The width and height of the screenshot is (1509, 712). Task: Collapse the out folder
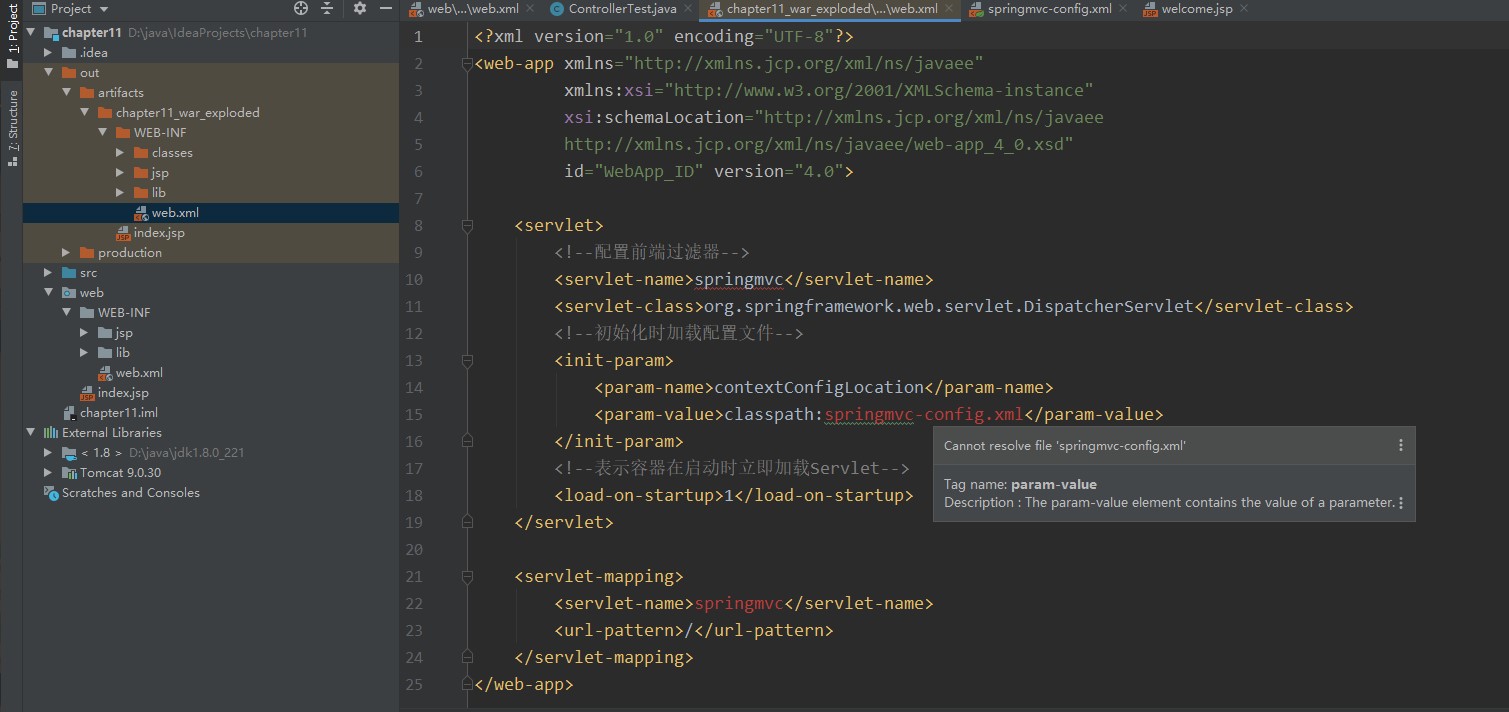tap(49, 73)
